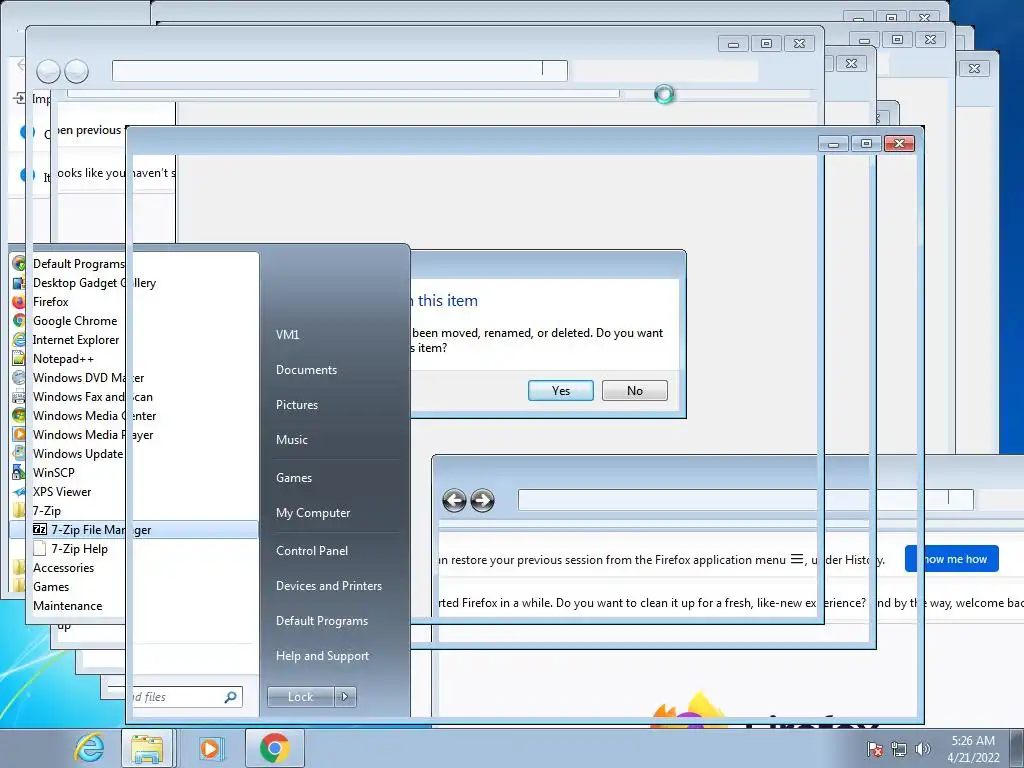Open Windows Explorer from the taskbar

[x=147, y=748]
